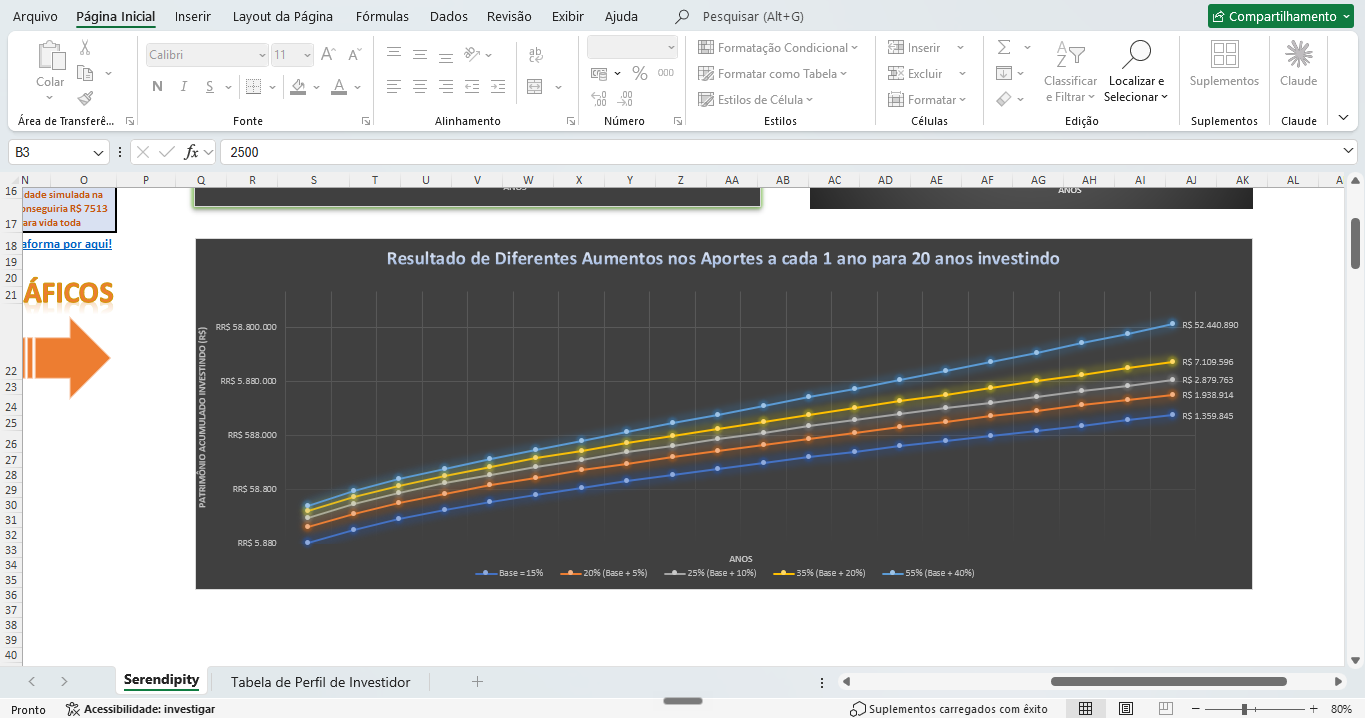Align text left in ribbon
Image resolution: width=1365 pixels, height=718 pixels.
[394, 87]
